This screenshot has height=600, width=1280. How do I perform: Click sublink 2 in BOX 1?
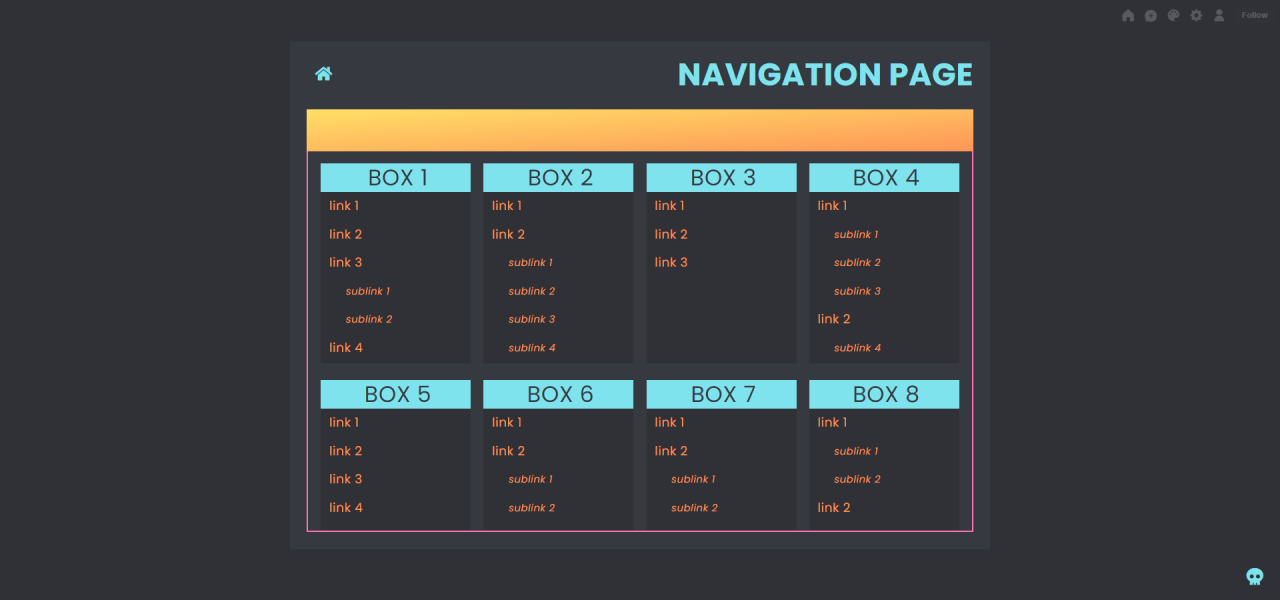coord(368,319)
